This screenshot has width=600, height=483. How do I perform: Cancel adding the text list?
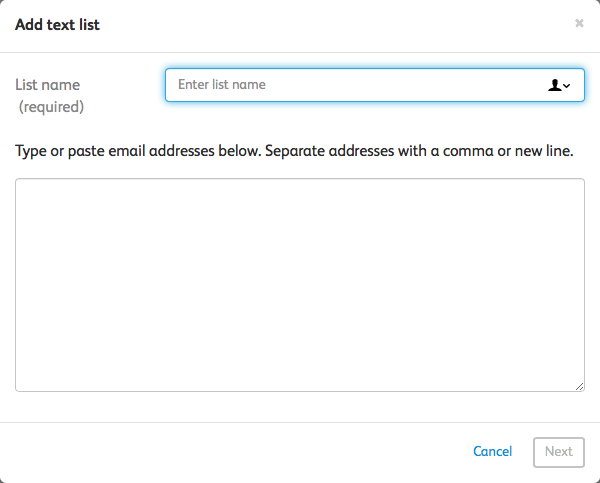tap(492, 451)
